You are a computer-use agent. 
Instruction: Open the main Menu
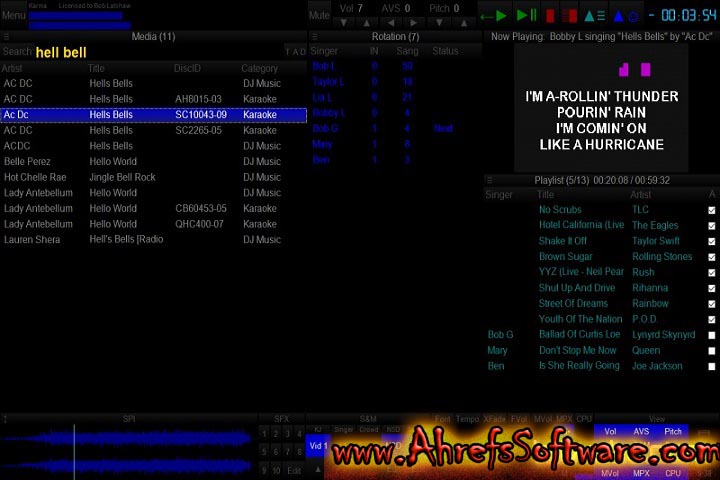pyautogui.click(x=14, y=15)
